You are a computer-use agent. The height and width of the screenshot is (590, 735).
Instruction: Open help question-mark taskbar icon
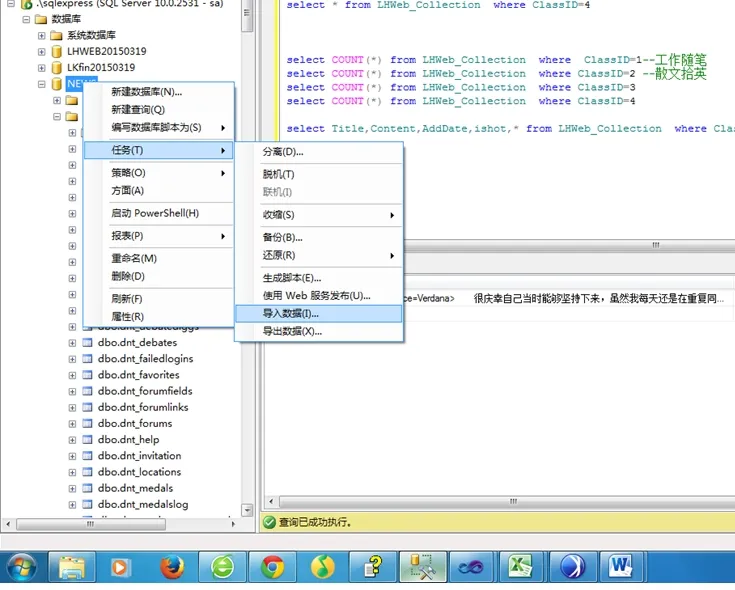coord(373,568)
